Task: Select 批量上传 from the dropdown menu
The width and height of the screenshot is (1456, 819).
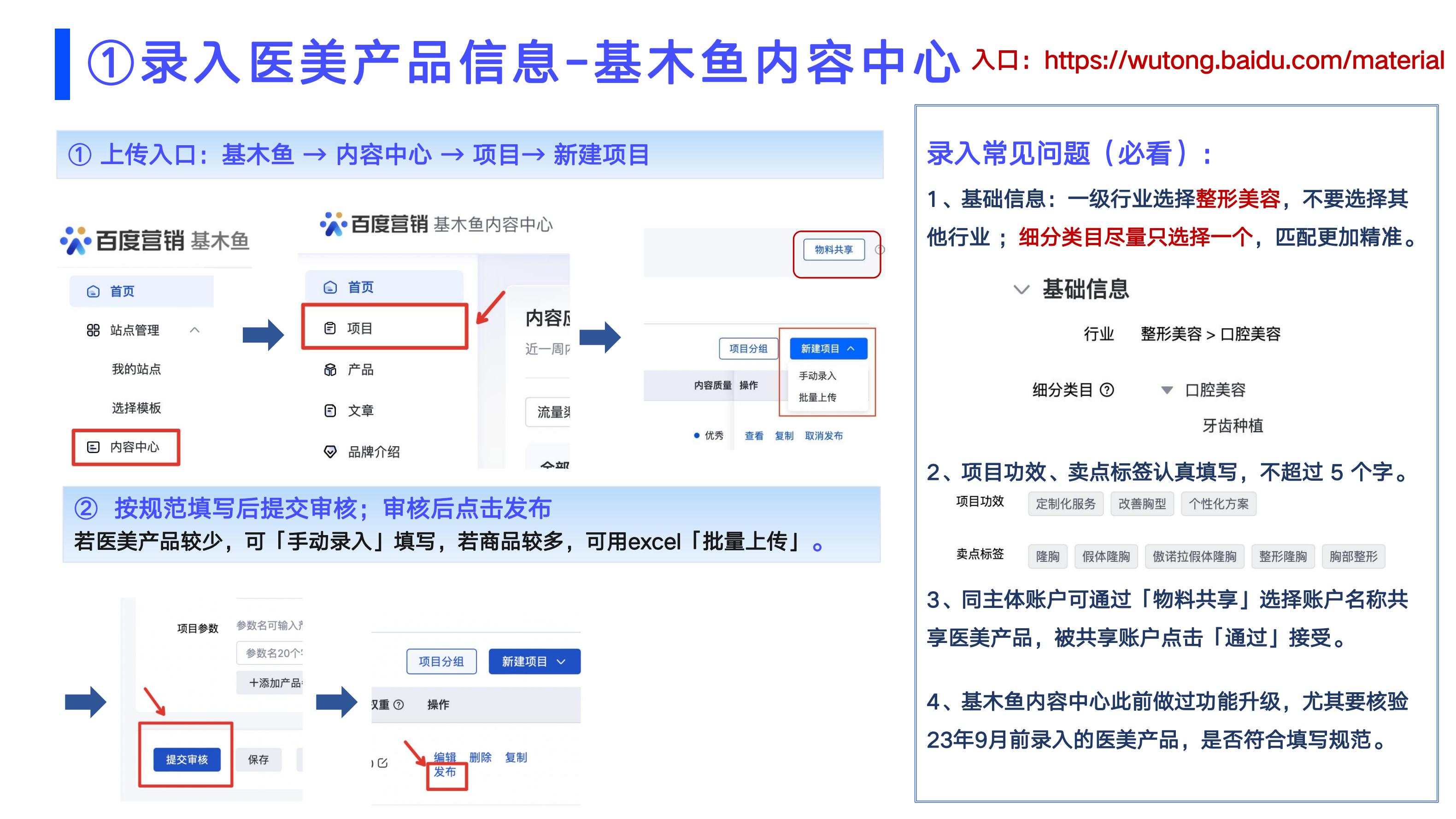Action: pyautogui.click(x=817, y=397)
